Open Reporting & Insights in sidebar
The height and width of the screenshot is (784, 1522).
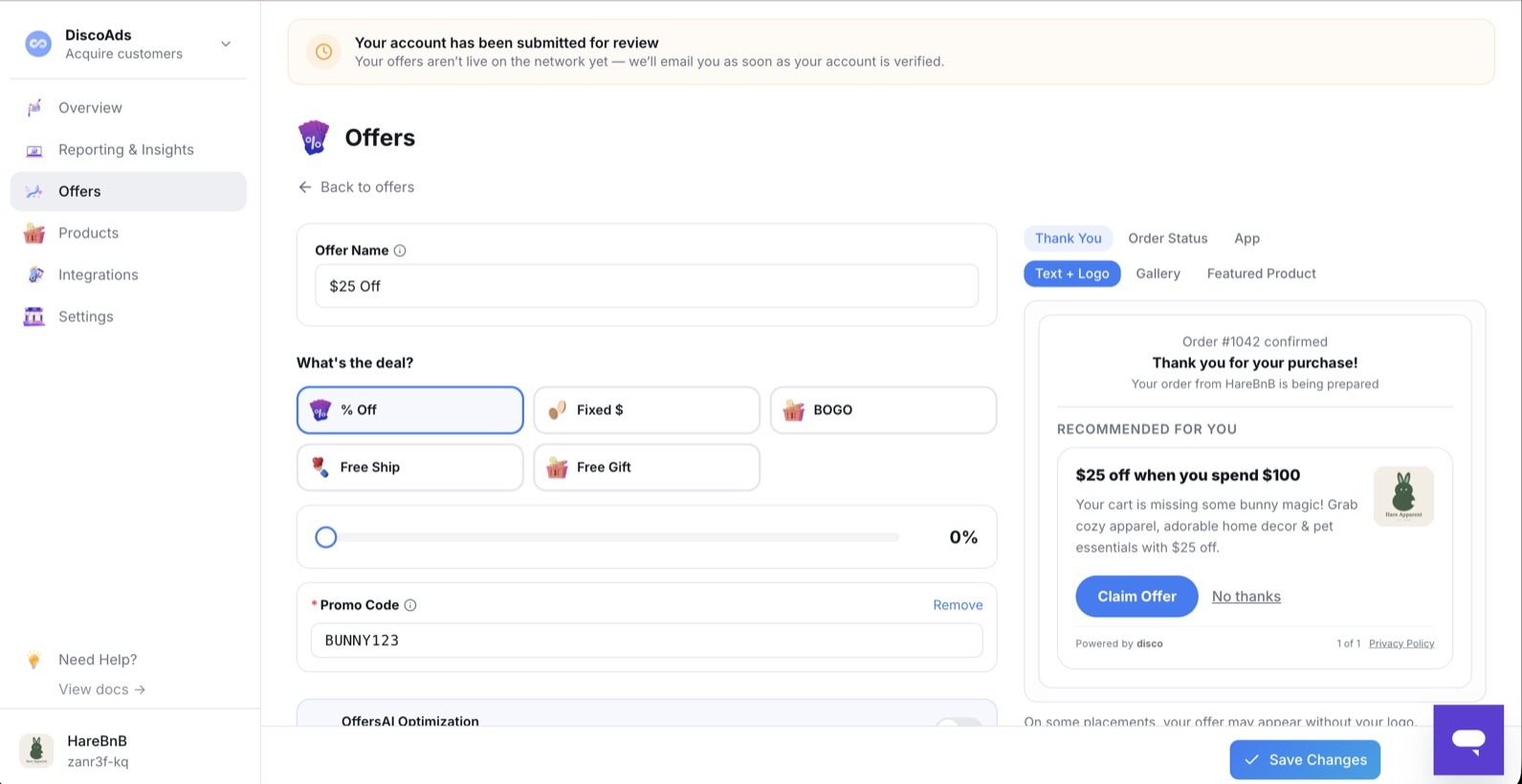(x=128, y=149)
